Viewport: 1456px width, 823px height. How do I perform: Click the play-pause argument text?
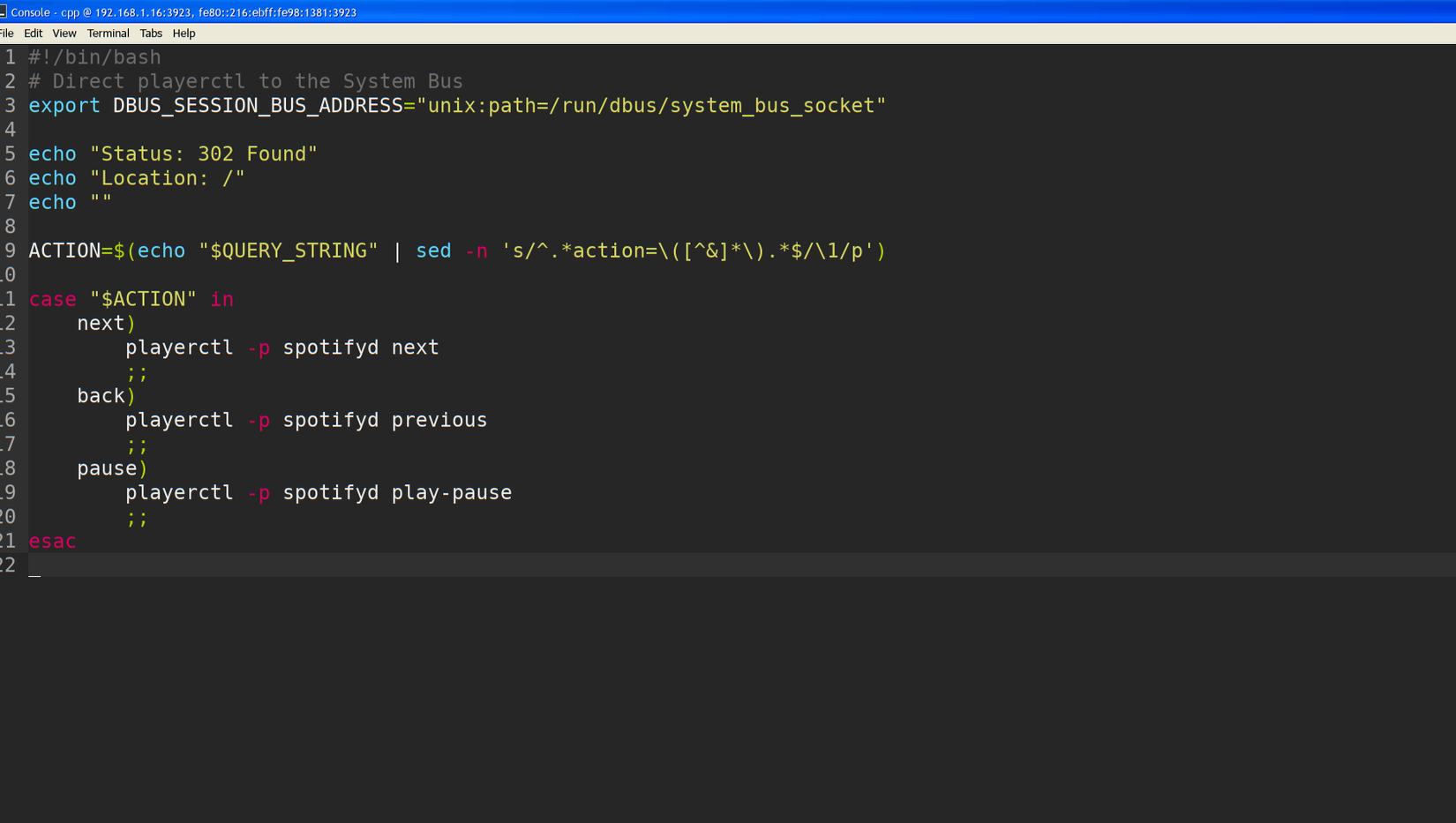click(x=451, y=493)
